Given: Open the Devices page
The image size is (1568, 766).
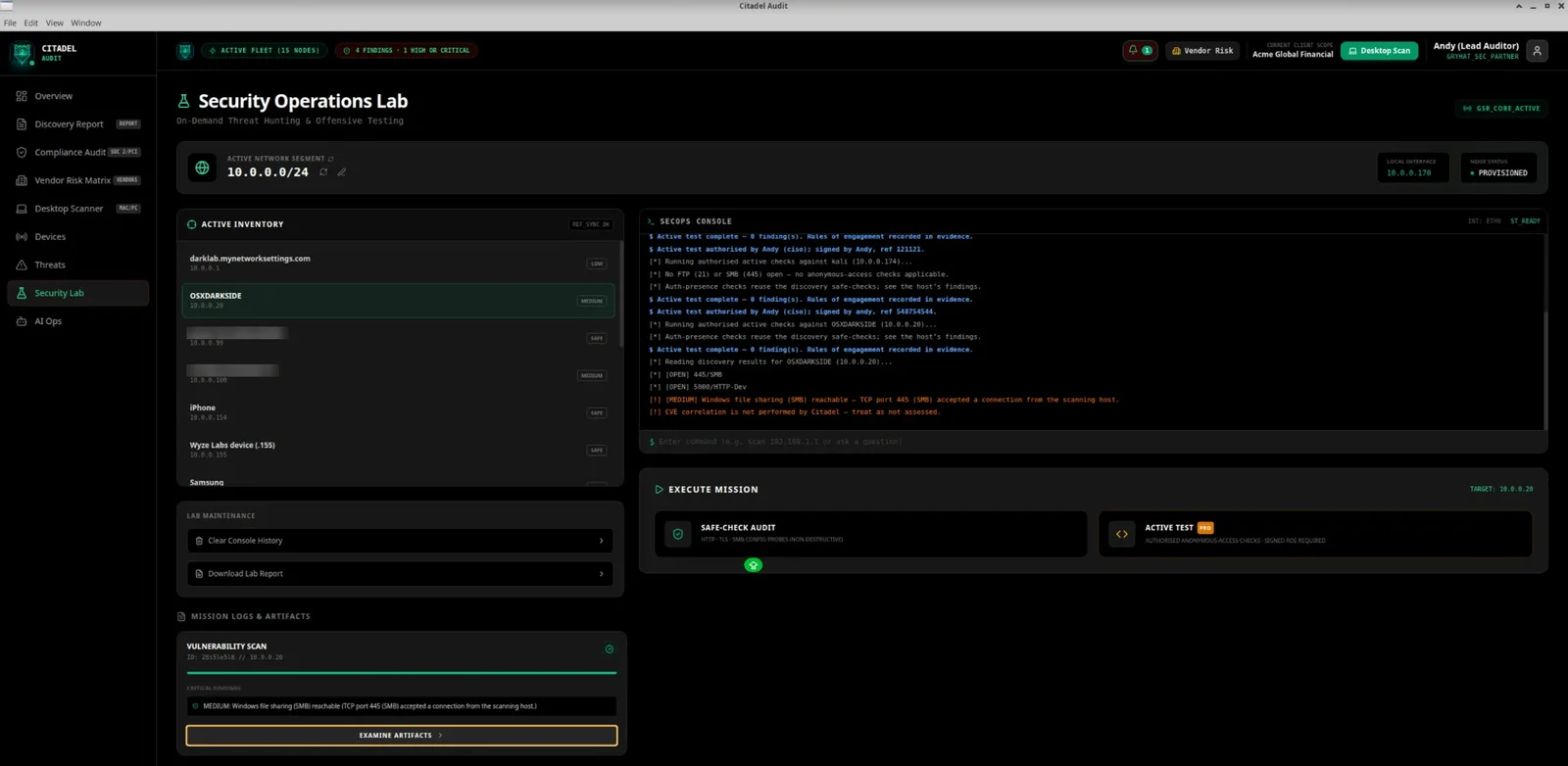Looking at the screenshot, I should (78, 236).
